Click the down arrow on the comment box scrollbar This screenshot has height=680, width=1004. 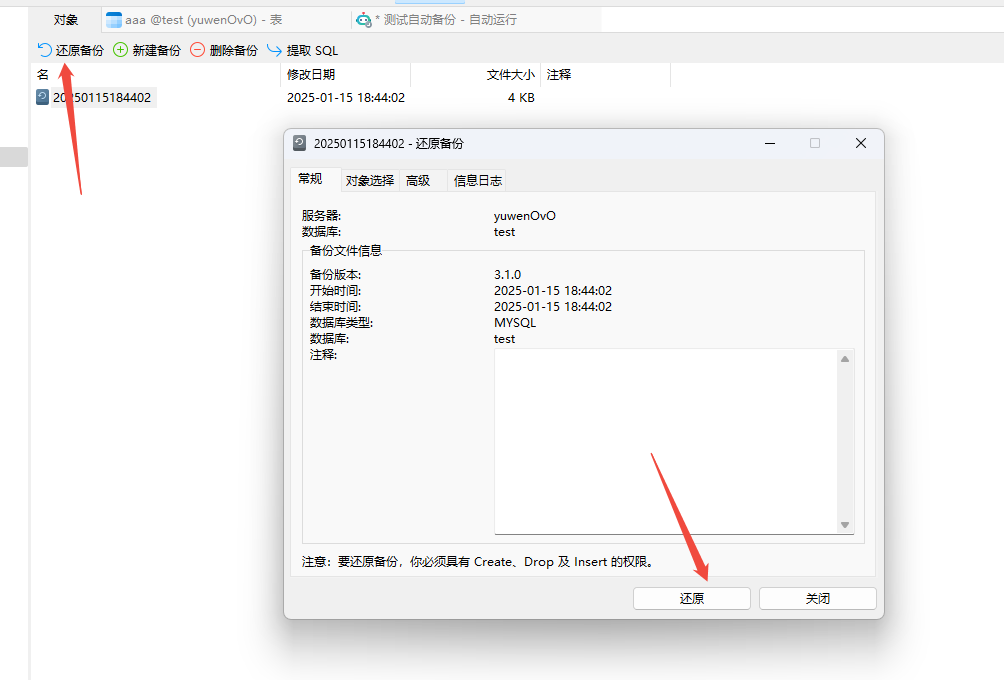[x=845, y=525]
